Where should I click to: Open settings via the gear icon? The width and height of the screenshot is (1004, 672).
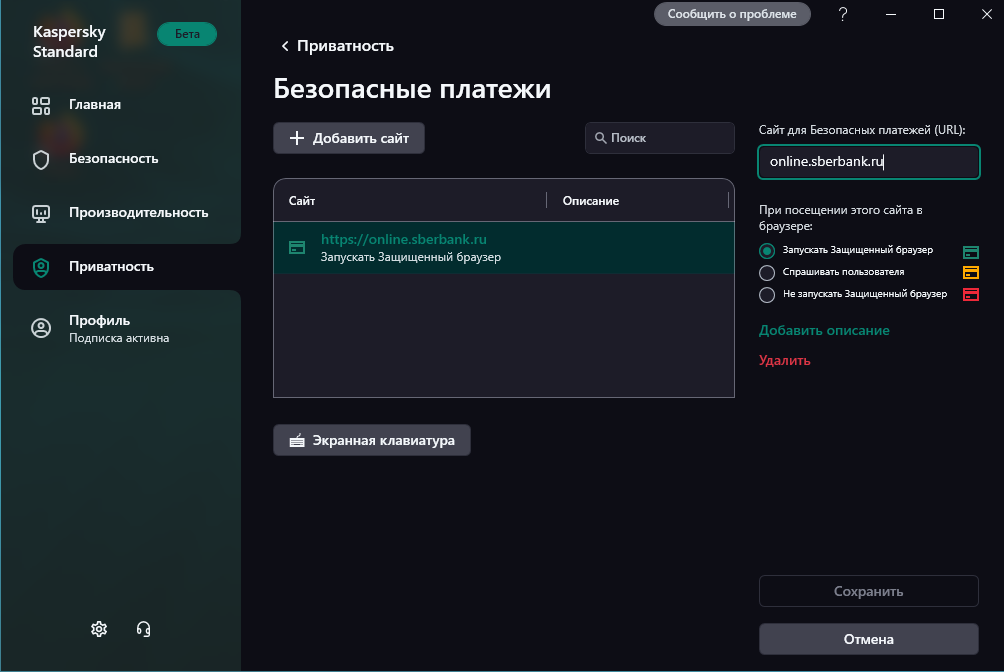tap(99, 629)
